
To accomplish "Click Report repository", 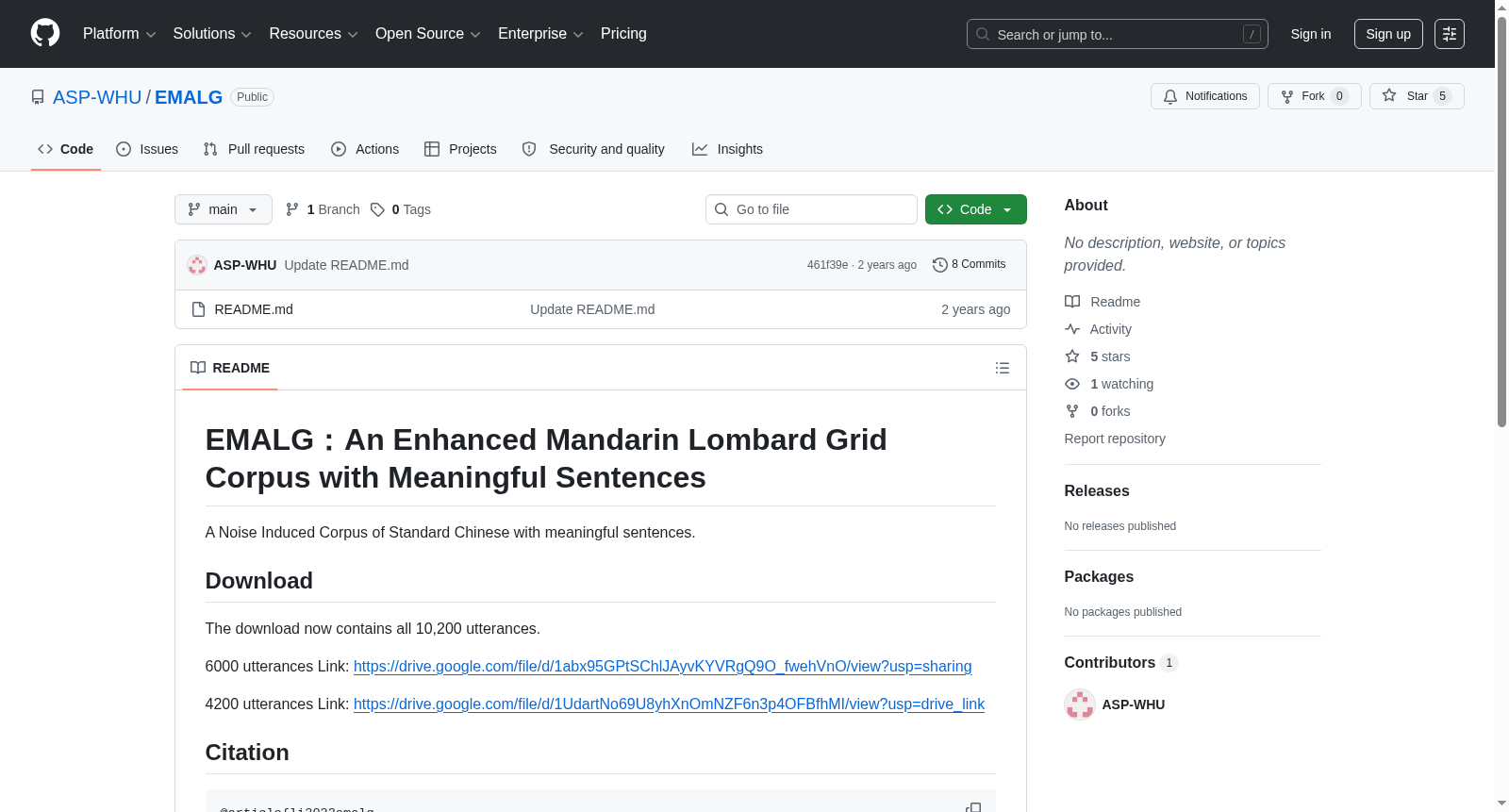I will click(1115, 439).
